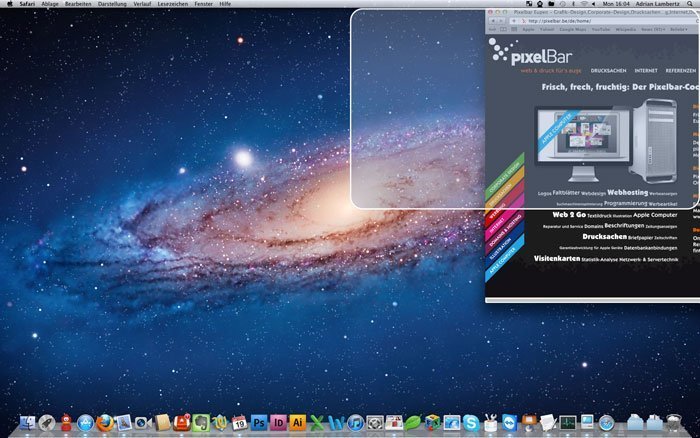This screenshot has height=438, width=700.
Task: Open Safari compass icon in Dock
Action: 606,422
